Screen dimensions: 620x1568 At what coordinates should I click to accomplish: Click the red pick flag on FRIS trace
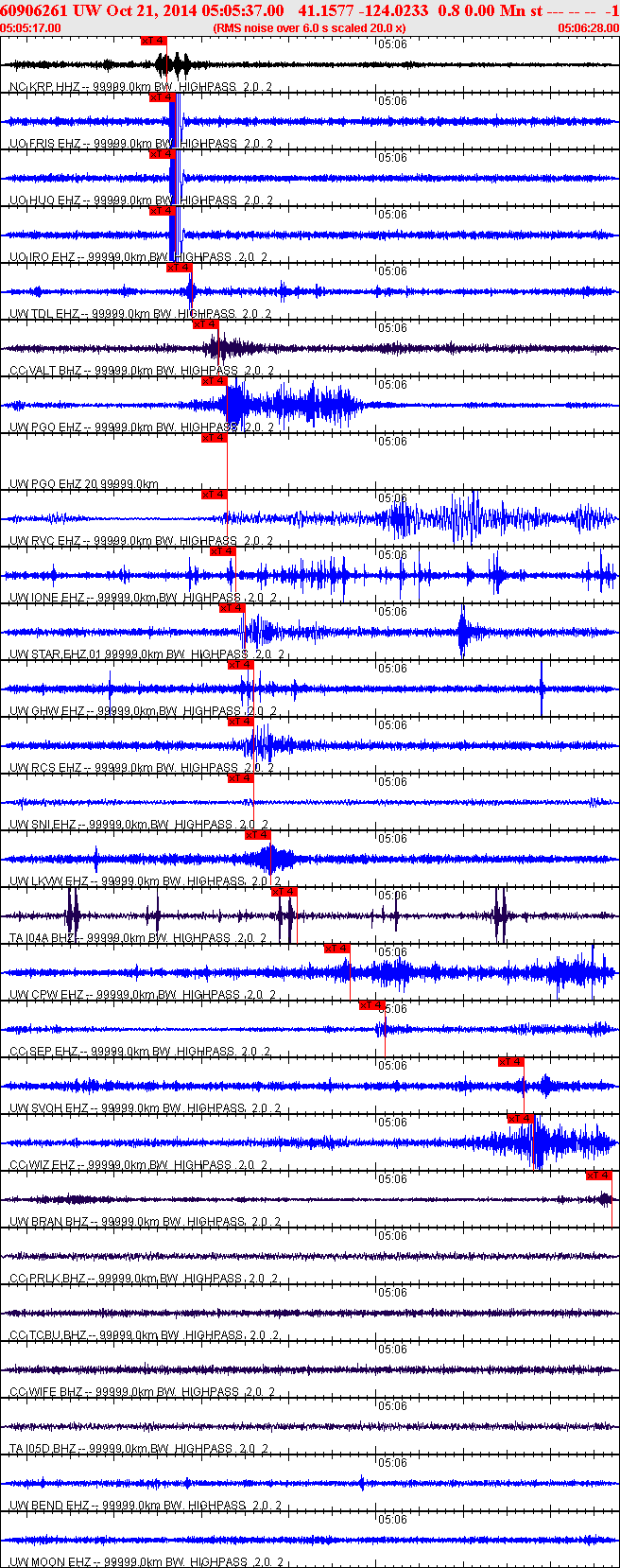162,97
